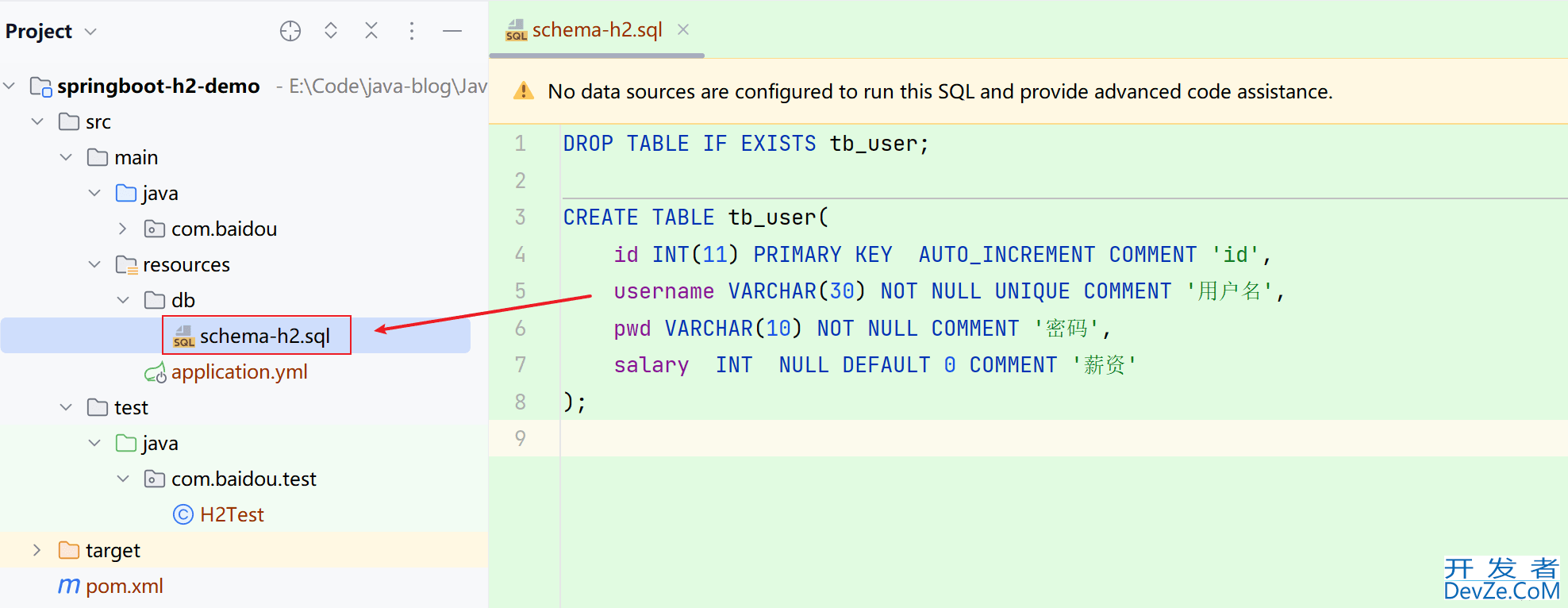Open the H2Test class
1568x608 pixels.
(232, 514)
